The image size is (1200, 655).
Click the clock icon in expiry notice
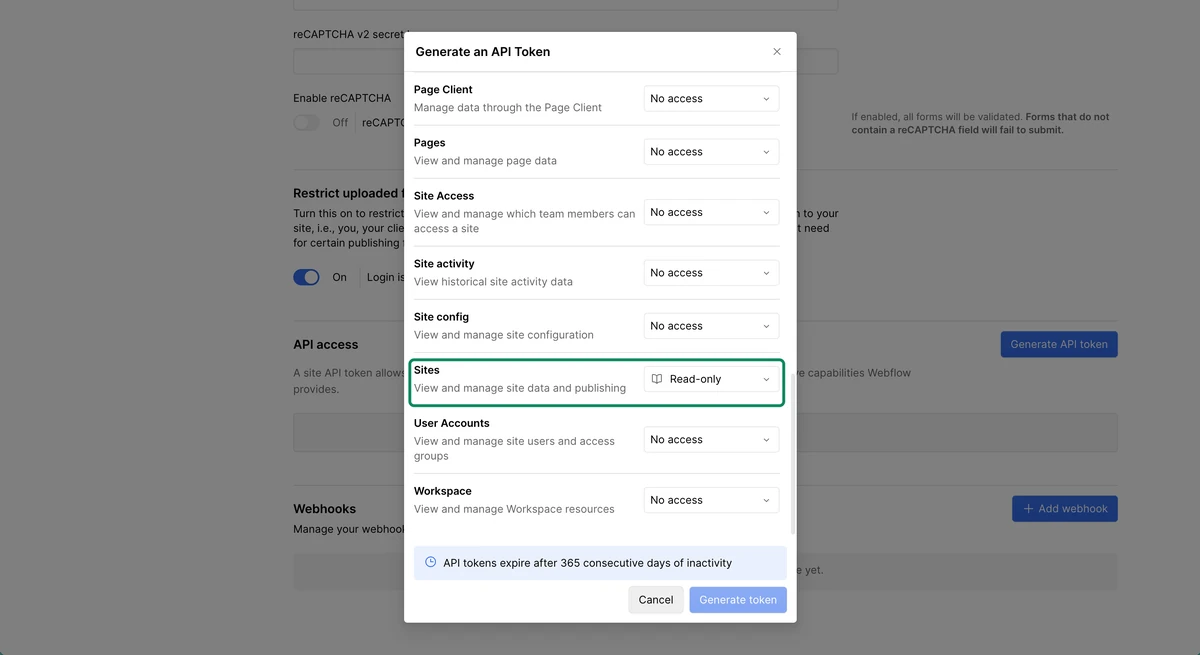tap(431, 562)
